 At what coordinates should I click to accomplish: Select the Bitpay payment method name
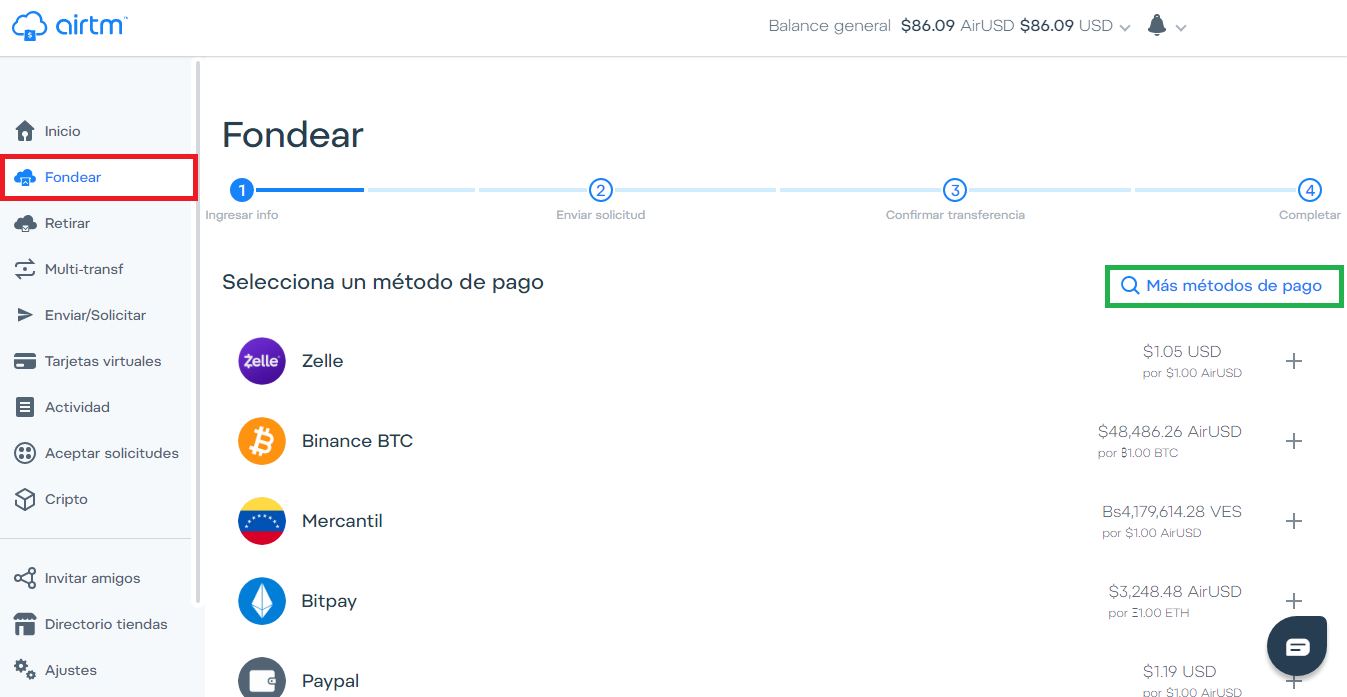click(329, 601)
